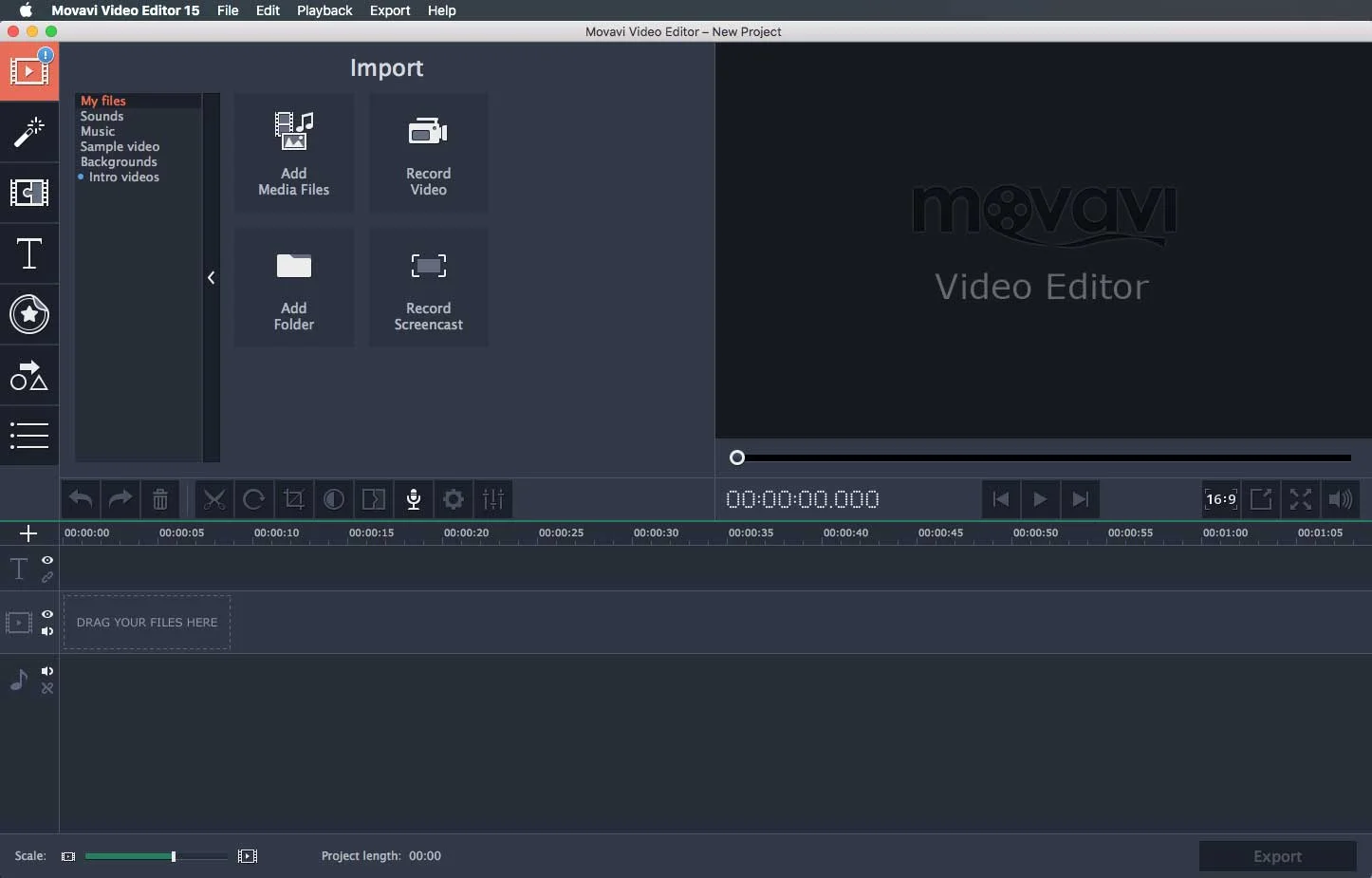Screen dimensions: 1372x878
Task: Click the Delete trash icon
Action: click(160, 499)
